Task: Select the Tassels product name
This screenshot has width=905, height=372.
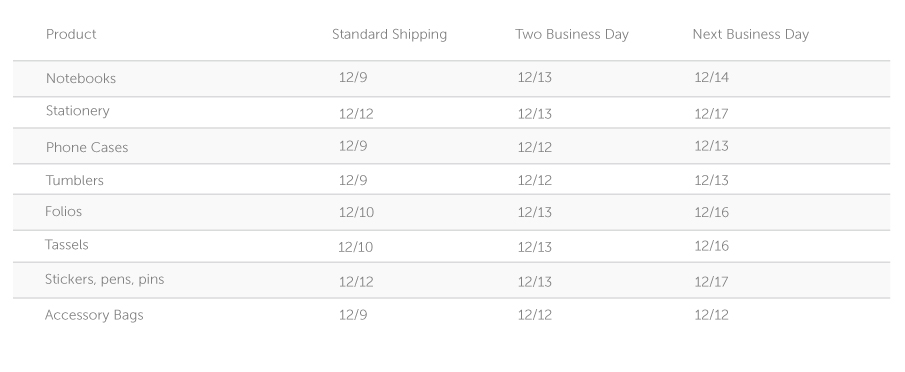Action: click(66, 245)
